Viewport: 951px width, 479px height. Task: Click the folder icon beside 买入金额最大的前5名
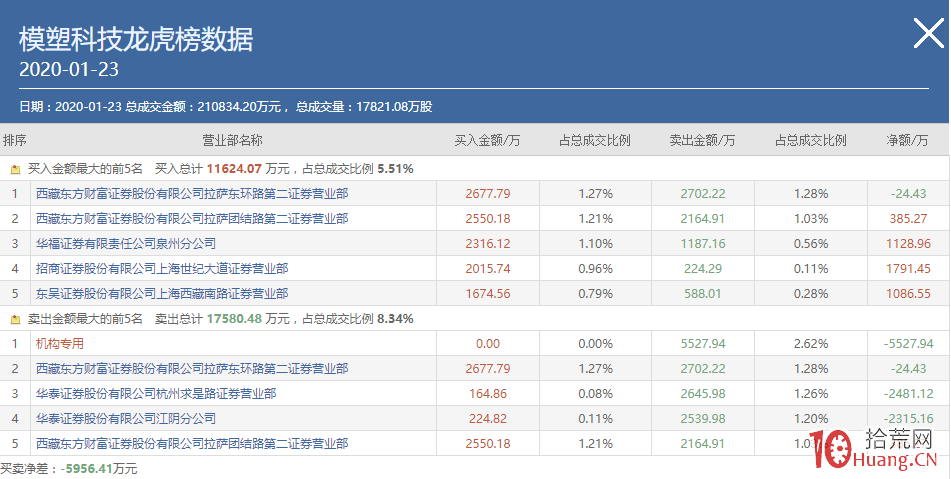pos(15,169)
